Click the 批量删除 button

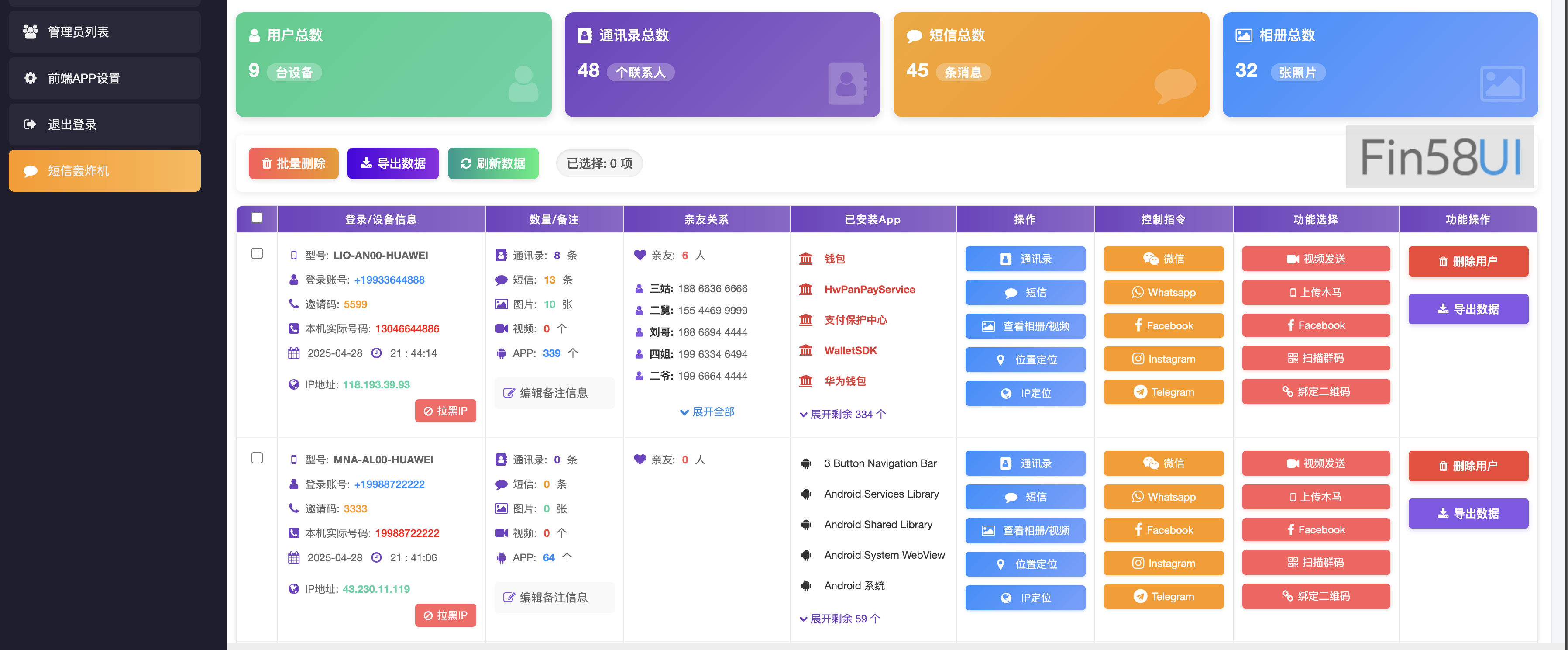(x=293, y=163)
